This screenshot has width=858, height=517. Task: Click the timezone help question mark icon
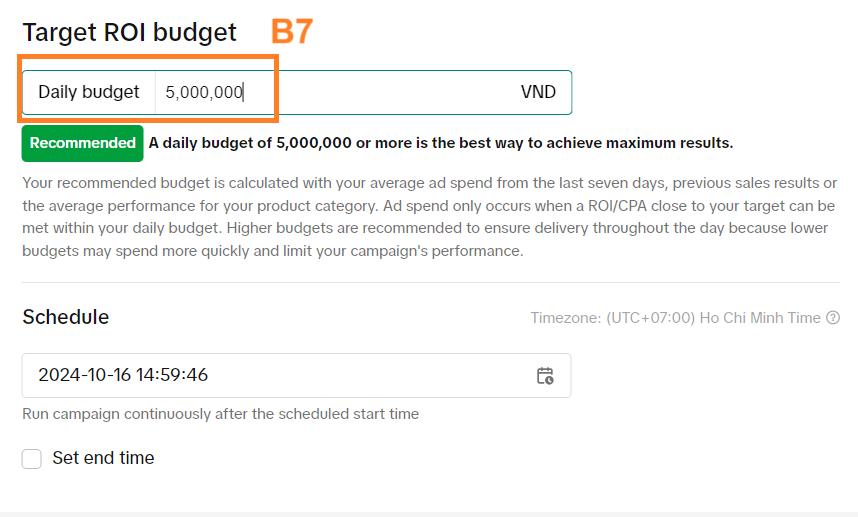(832, 318)
